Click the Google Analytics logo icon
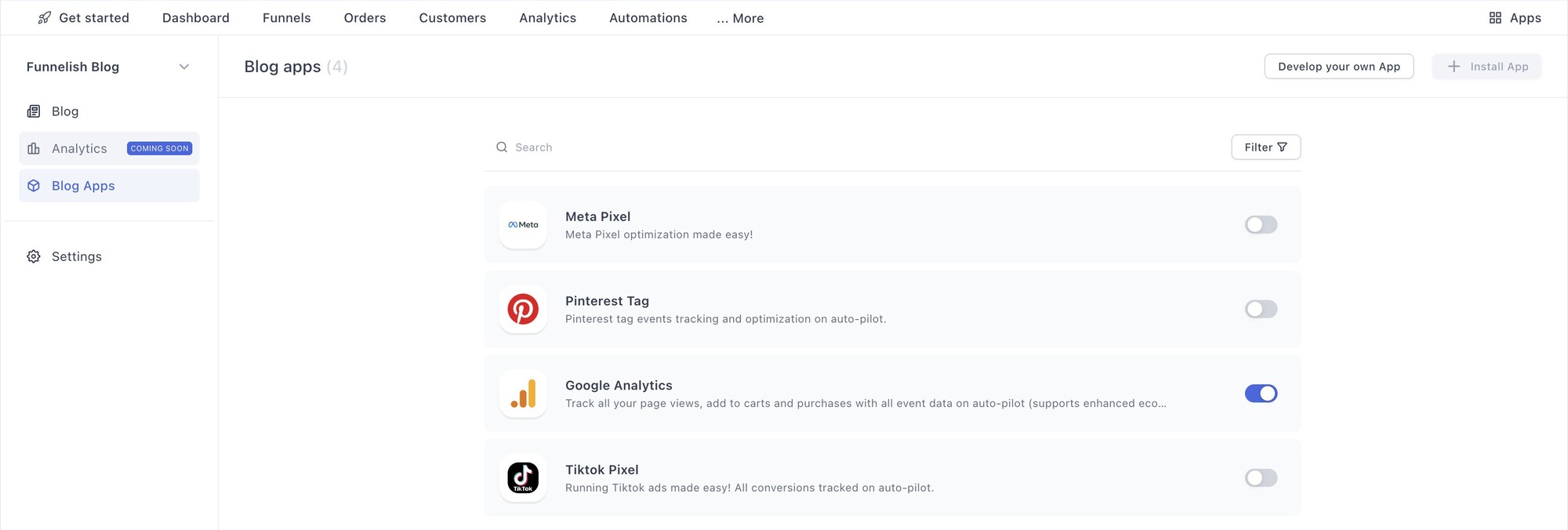 [x=523, y=394]
